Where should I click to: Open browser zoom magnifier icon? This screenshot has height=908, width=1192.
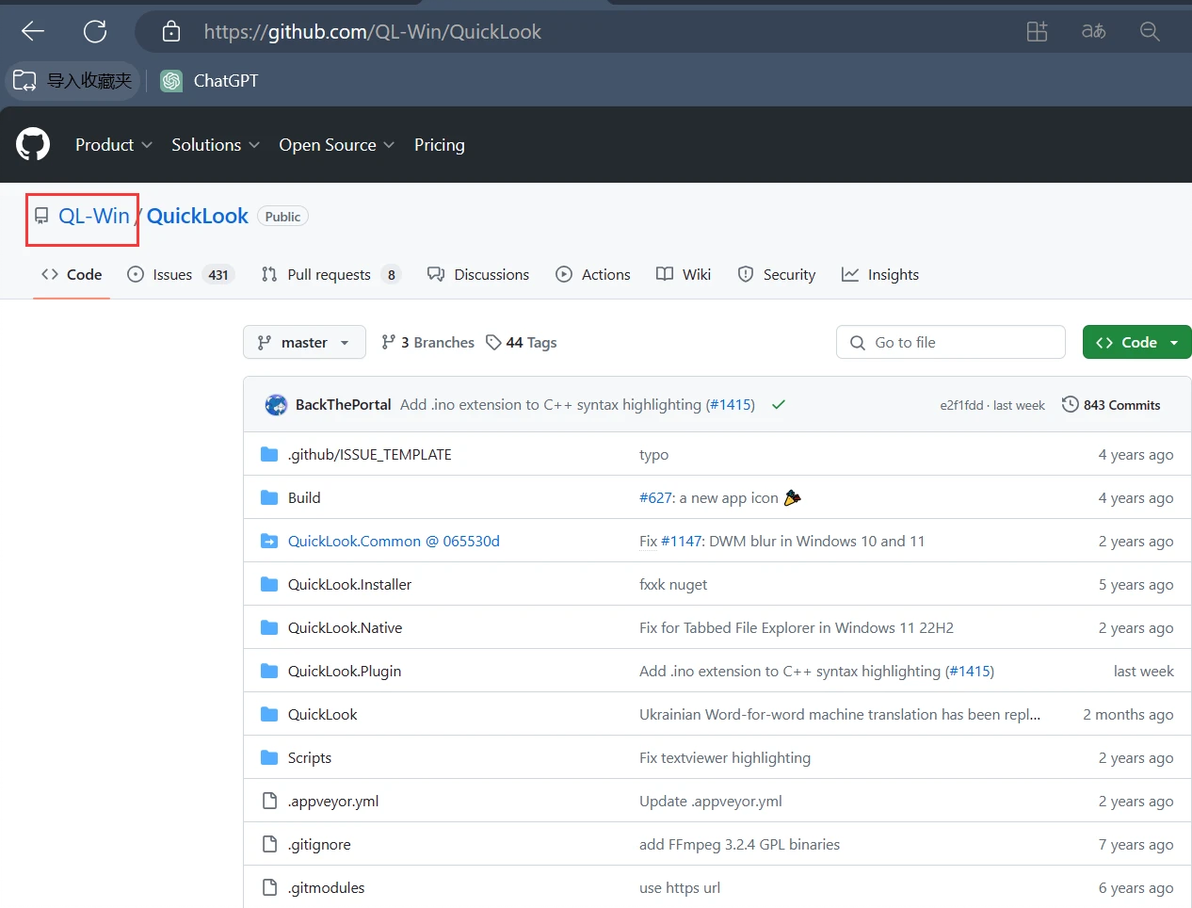pos(1150,31)
